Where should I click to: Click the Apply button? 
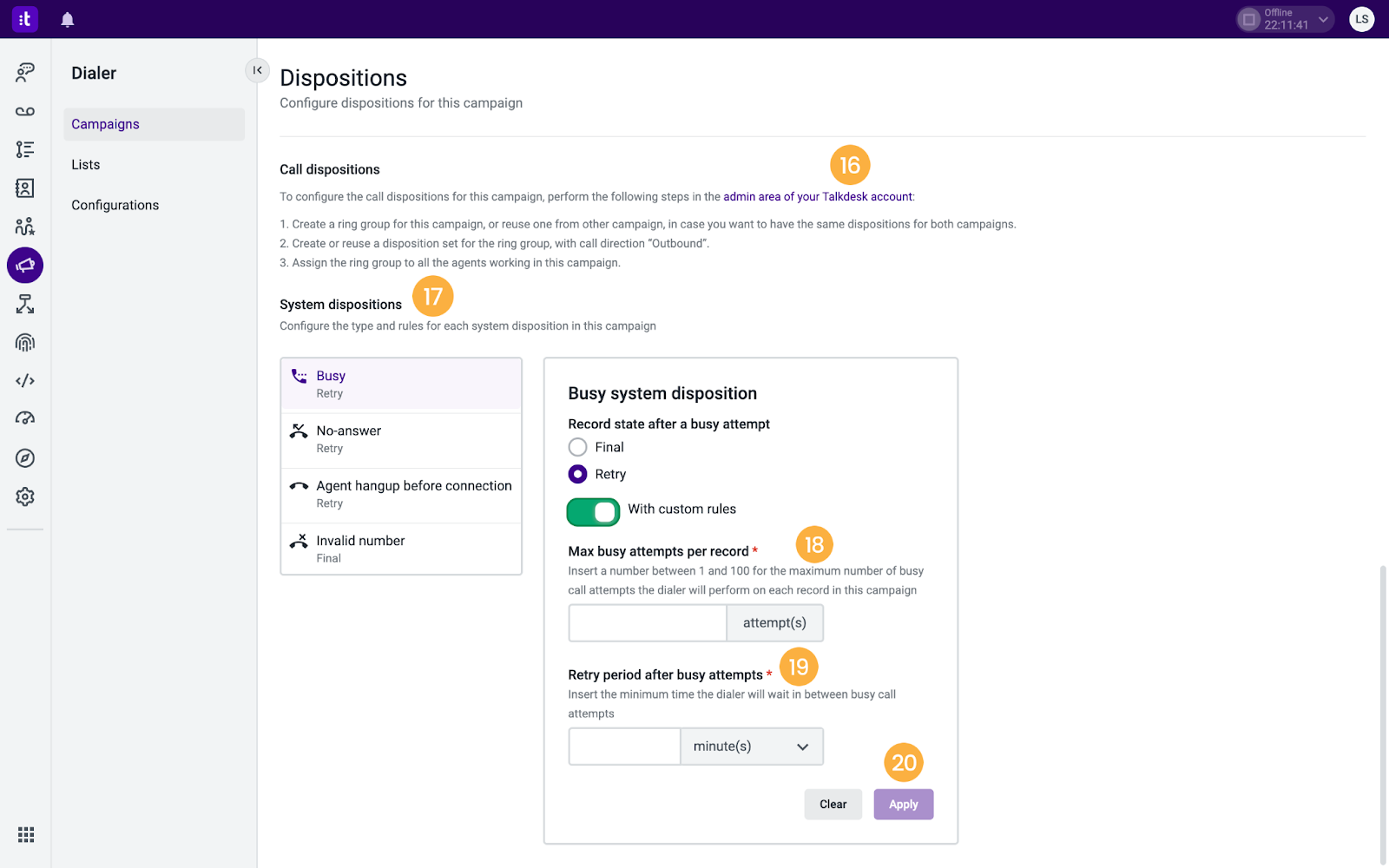tap(903, 805)
